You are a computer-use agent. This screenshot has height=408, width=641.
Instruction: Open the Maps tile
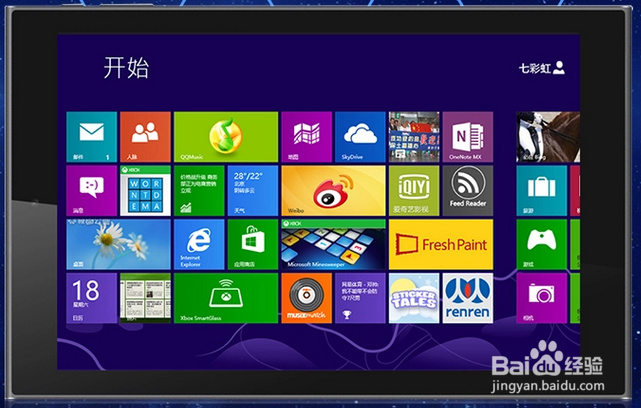[x=307, y=137]
